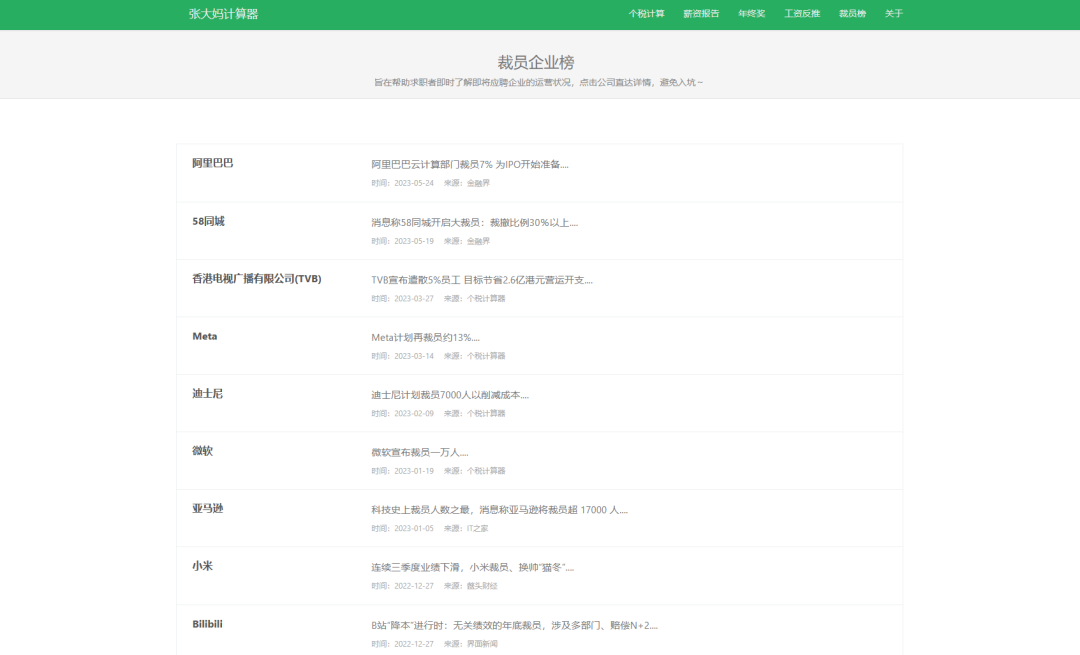1080x655 pixels.
Task: Go to the 年终奖 page
Action: point(751,14)
